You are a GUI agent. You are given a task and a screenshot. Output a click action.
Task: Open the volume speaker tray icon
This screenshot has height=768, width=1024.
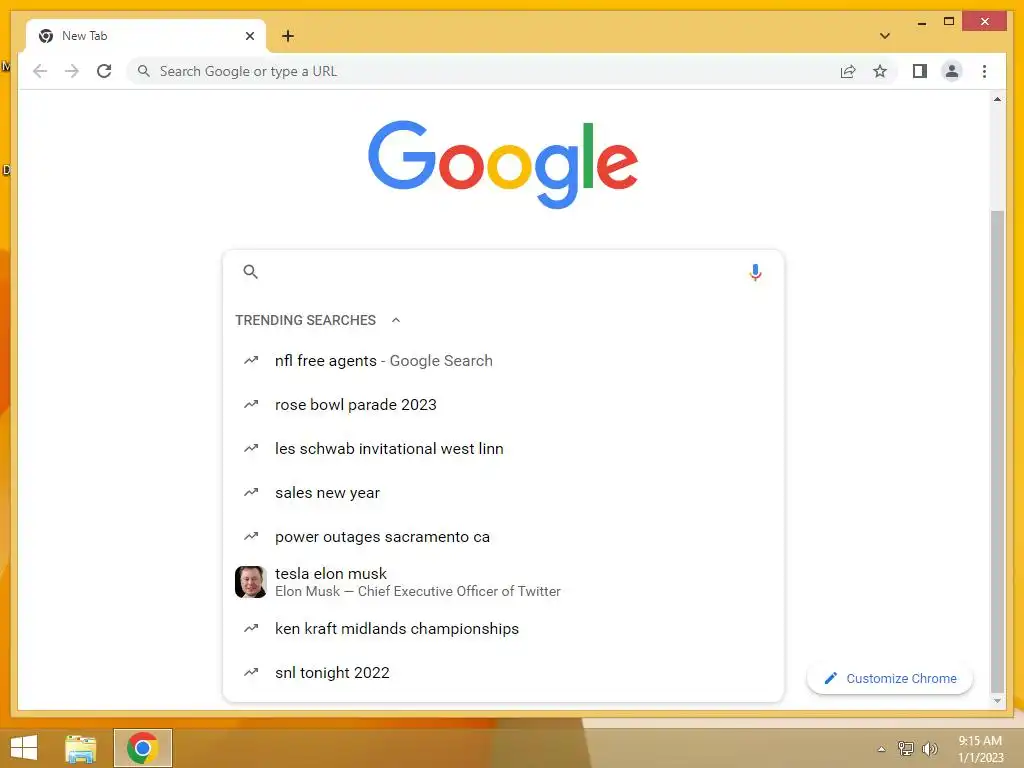pyautogui.click(x=929, y=748)
